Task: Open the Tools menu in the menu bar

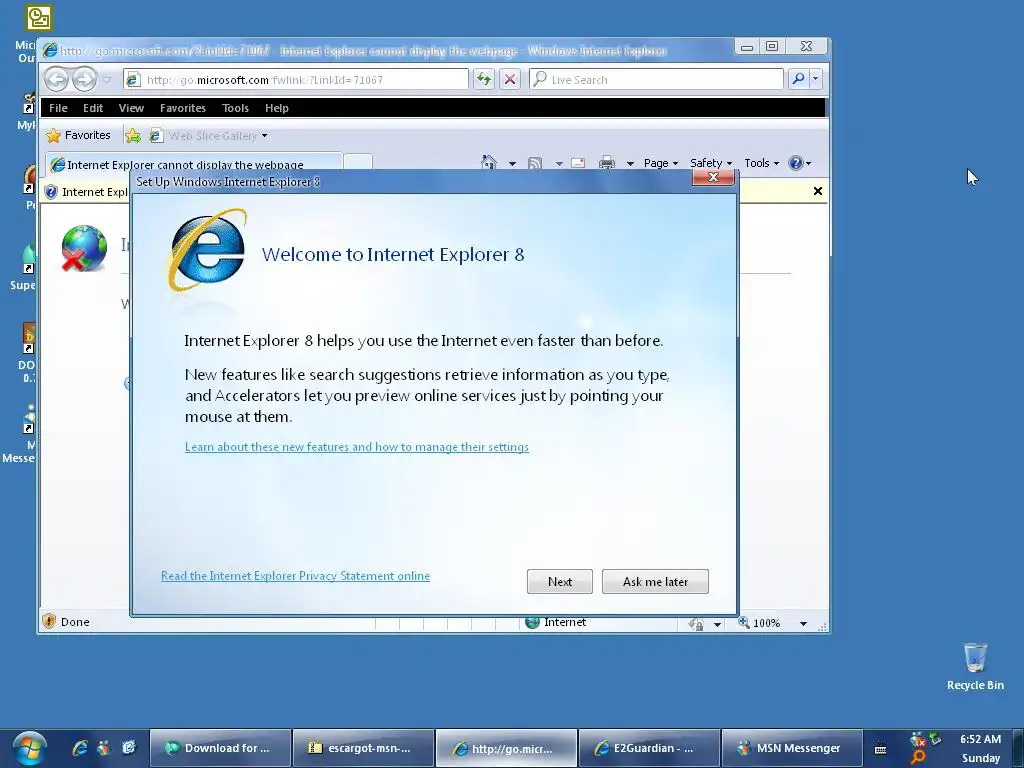Action: click(235, 108)
